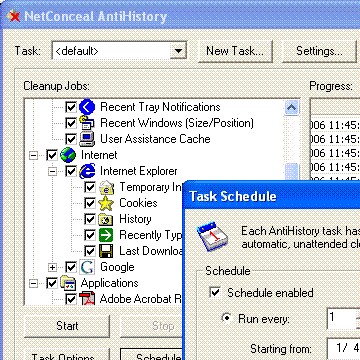Open Task Options button
This screenshot has height=360, width=360.
(x=67, y=354)
